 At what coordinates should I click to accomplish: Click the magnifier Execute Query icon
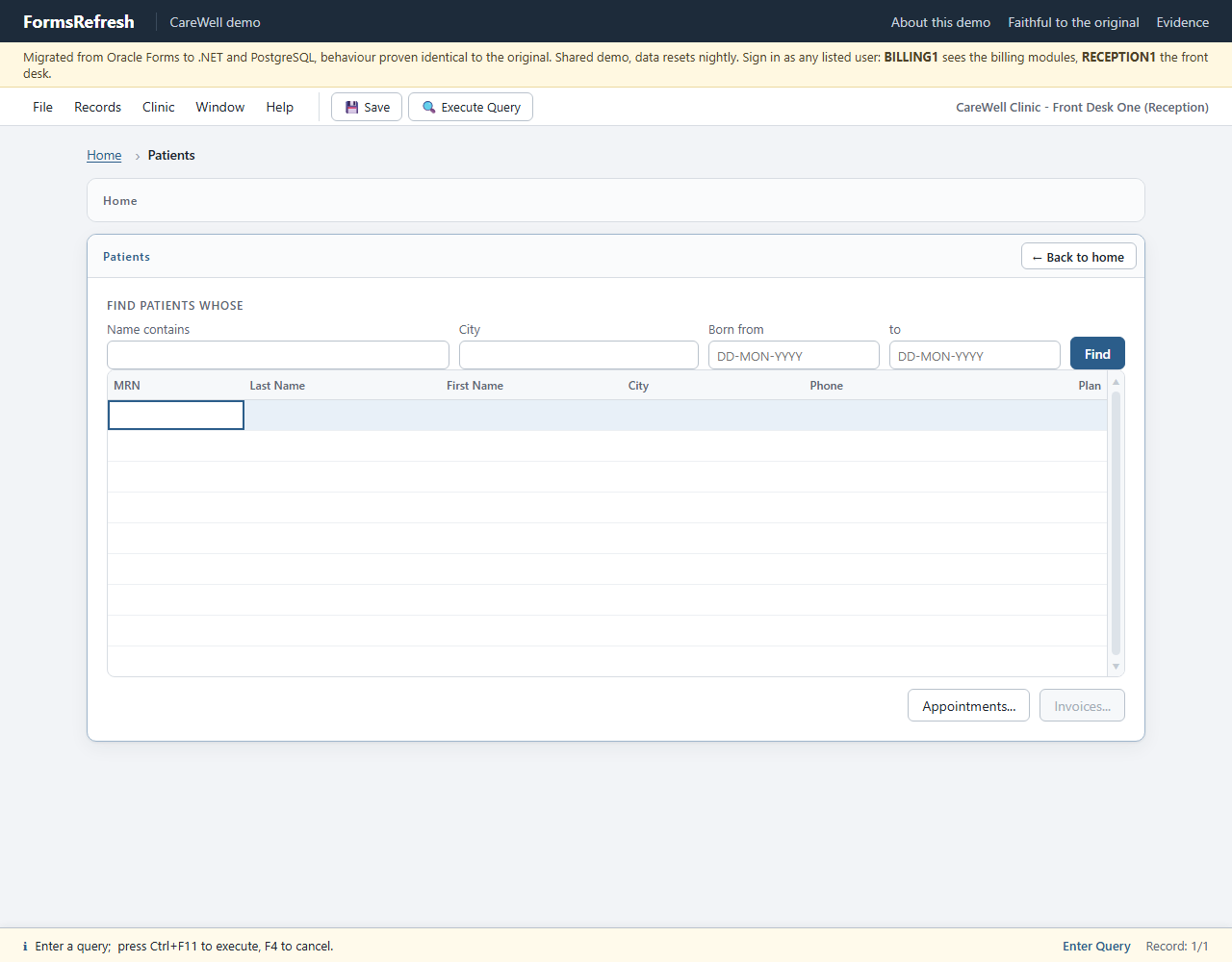(429, 108)
